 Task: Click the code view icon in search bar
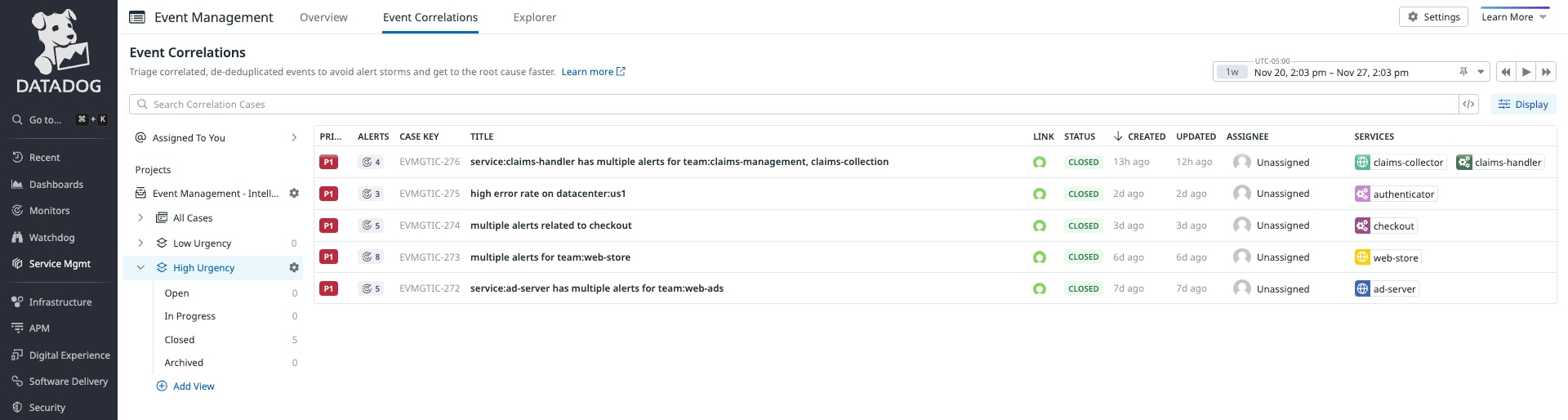tap(1468, 105)
